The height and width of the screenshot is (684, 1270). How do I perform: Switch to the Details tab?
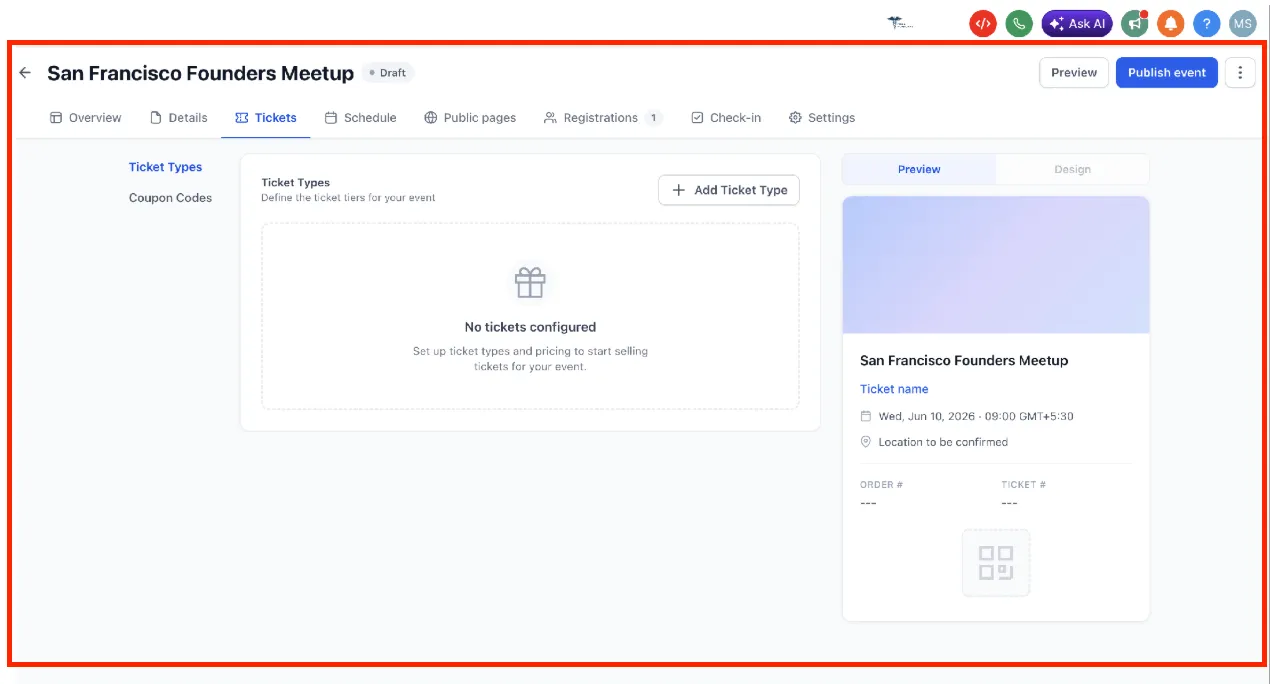click(178, 118)
